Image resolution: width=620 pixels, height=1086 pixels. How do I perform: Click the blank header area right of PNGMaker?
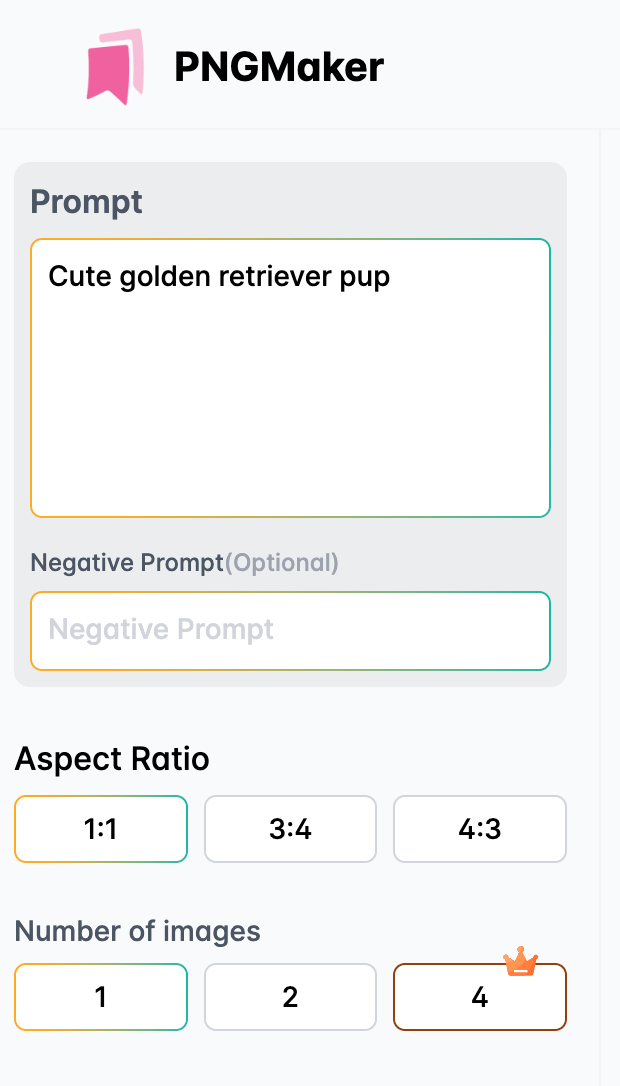[500, 66]
